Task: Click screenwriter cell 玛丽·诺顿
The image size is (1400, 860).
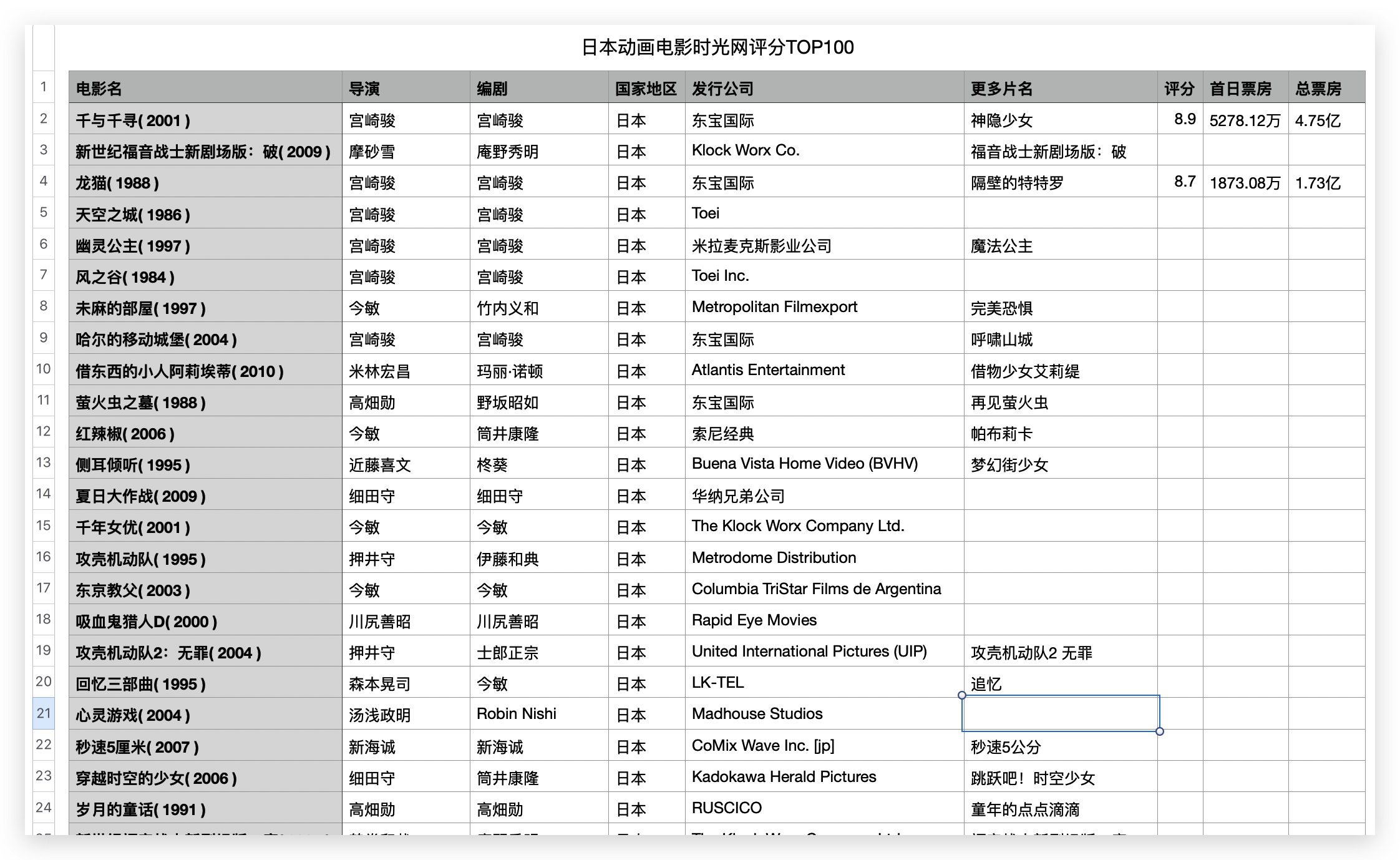Action: tap(539, 370)
